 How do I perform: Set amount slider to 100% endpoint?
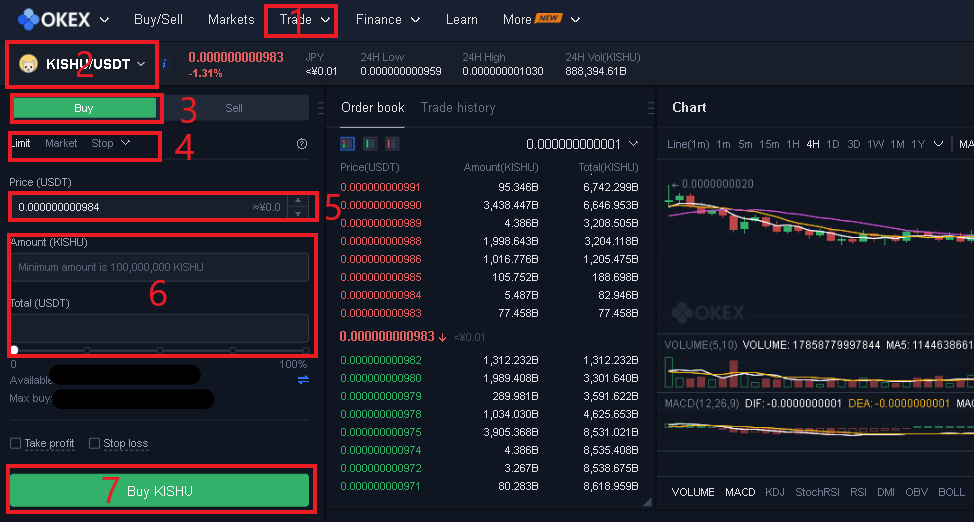(306, 350)
